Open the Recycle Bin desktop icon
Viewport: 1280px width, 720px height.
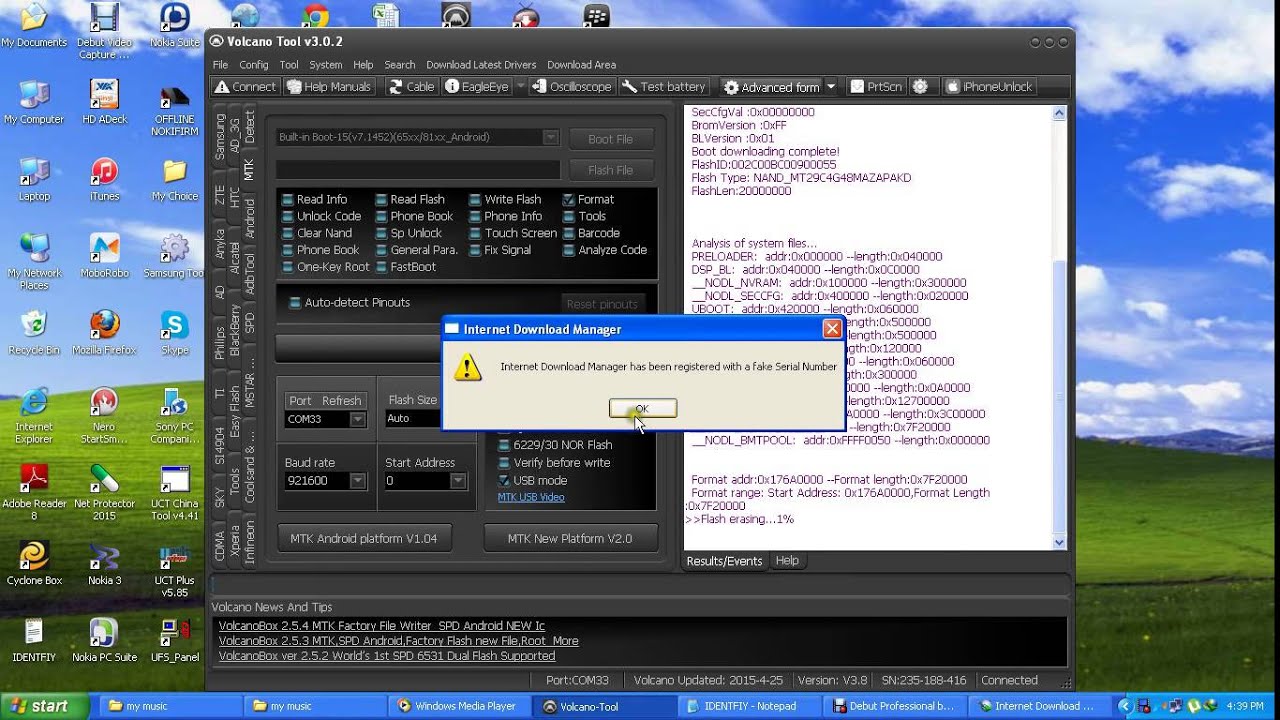(34, 332)
